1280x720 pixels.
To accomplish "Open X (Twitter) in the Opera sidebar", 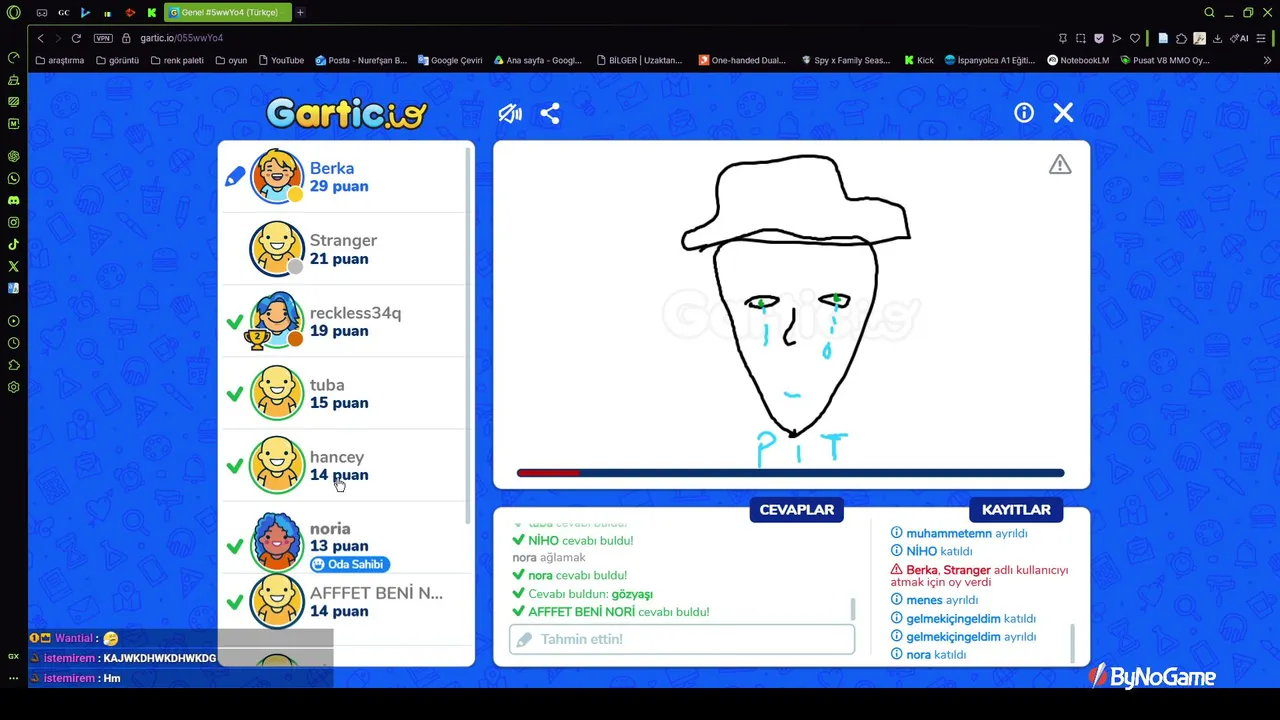I will 14,266.
